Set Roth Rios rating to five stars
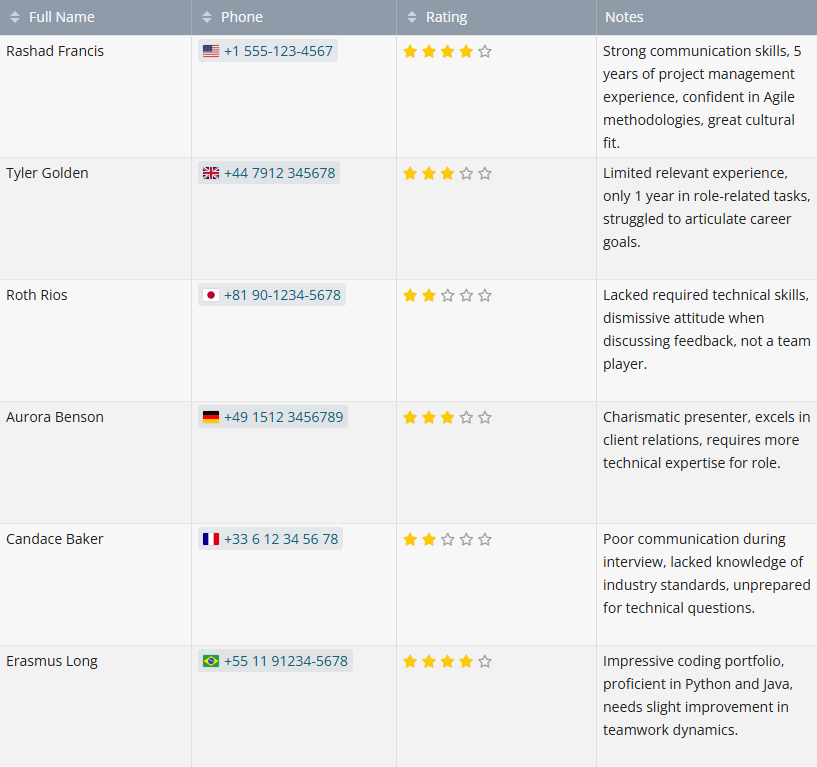 [x=485, y=295]
